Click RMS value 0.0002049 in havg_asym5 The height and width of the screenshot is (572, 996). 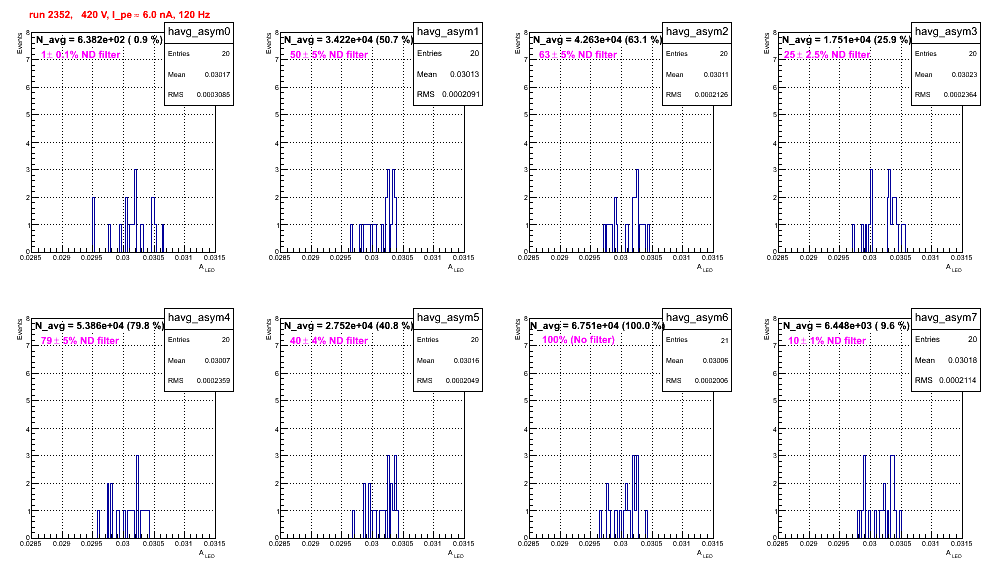coord(462,380)
